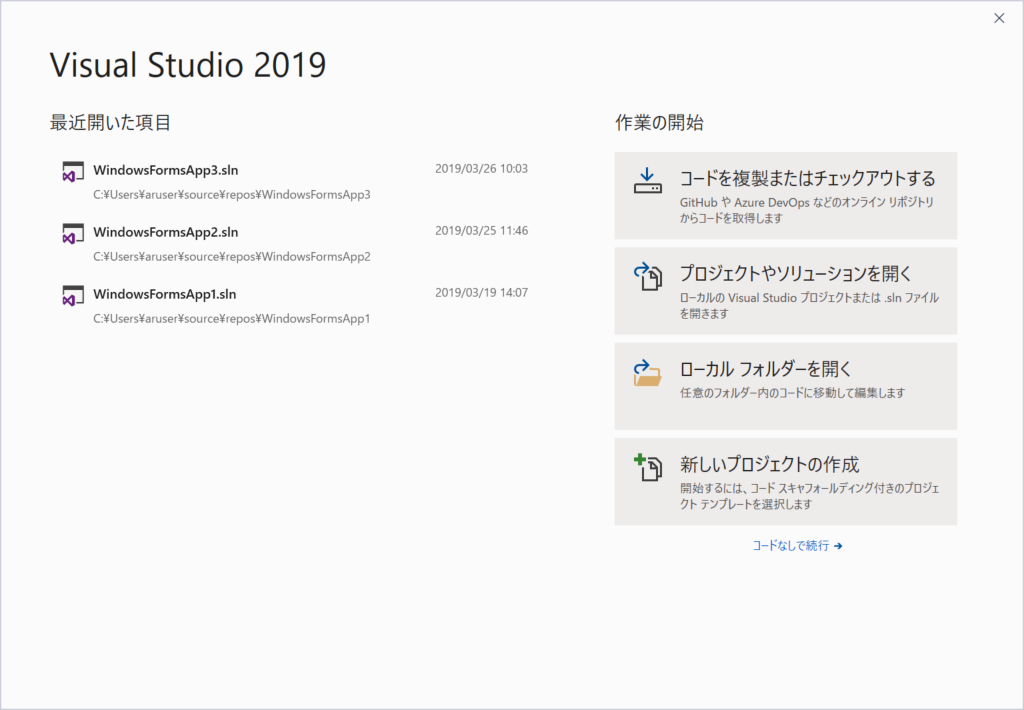The image size is (1024, 710).
Task: Click the open project or solution icon
Action: [x=647, y=276]
